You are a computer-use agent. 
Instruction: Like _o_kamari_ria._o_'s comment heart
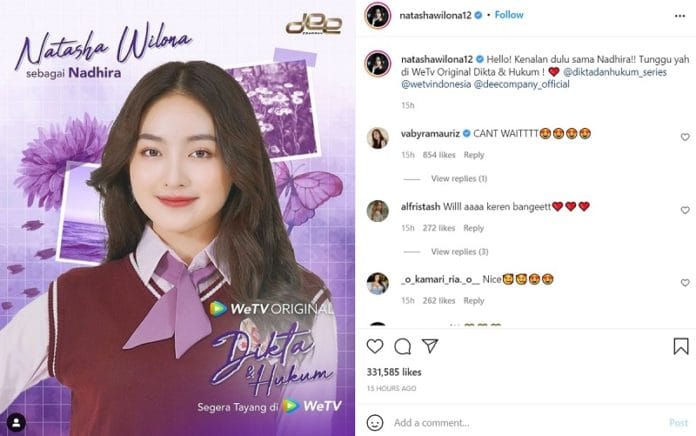(685, 283)
